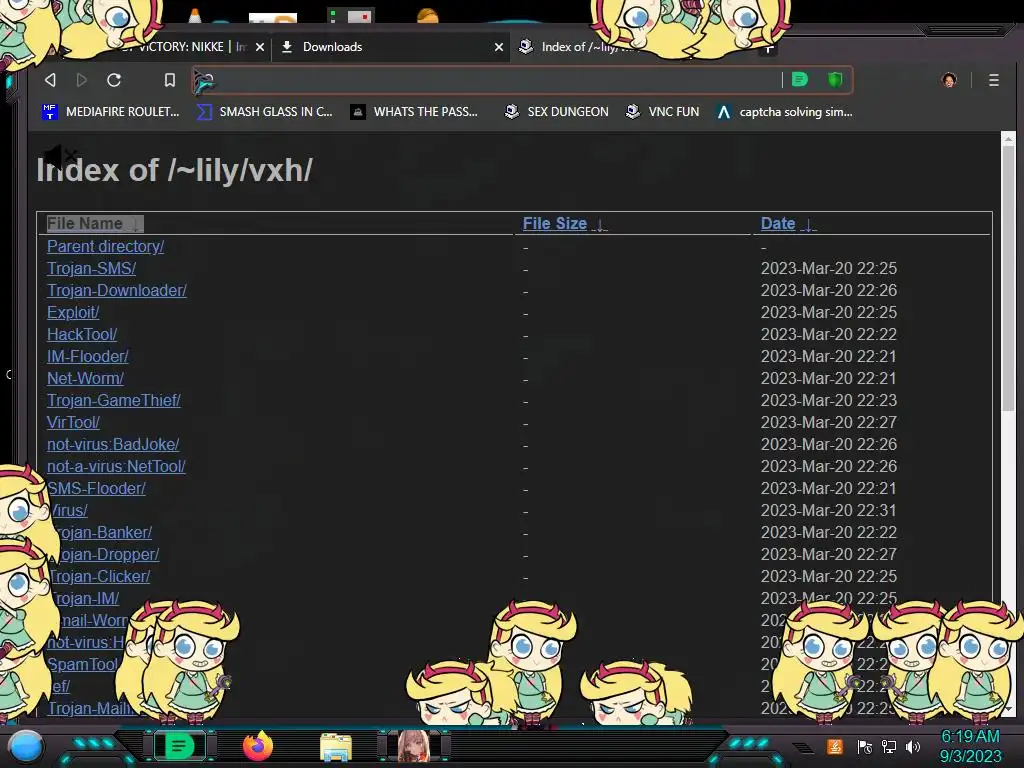Open the Action Center flag icon
This screenshot has height=768, width=1024.
click(x=865, y=747)
